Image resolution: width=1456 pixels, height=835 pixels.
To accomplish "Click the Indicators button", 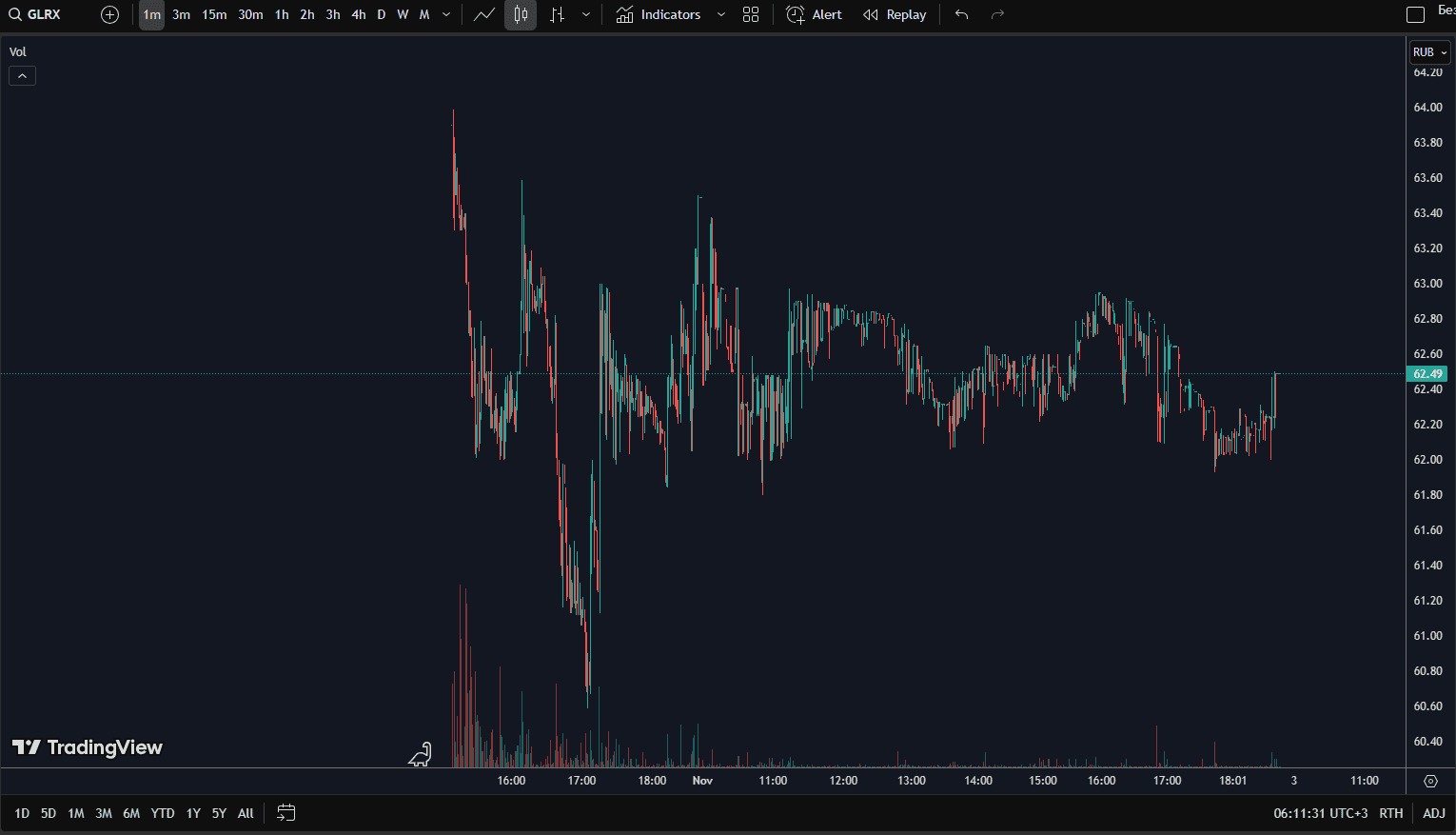I will tap(660, 14).
